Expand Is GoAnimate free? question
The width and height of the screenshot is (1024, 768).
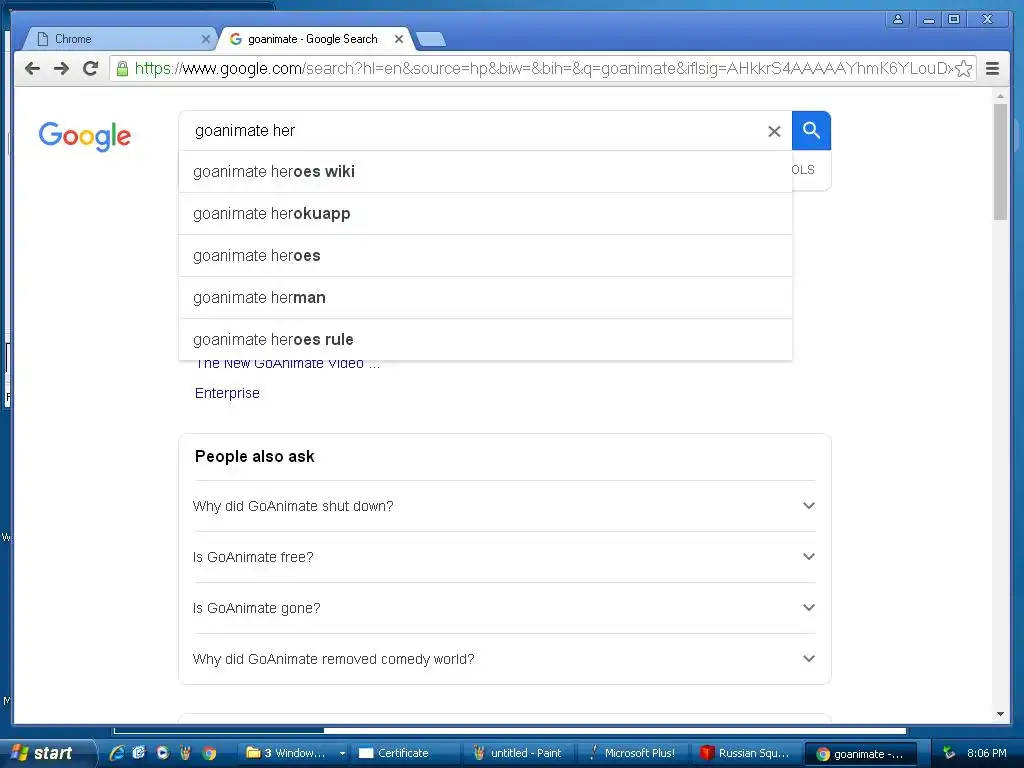pyautogui.click(x=504, y=557)
